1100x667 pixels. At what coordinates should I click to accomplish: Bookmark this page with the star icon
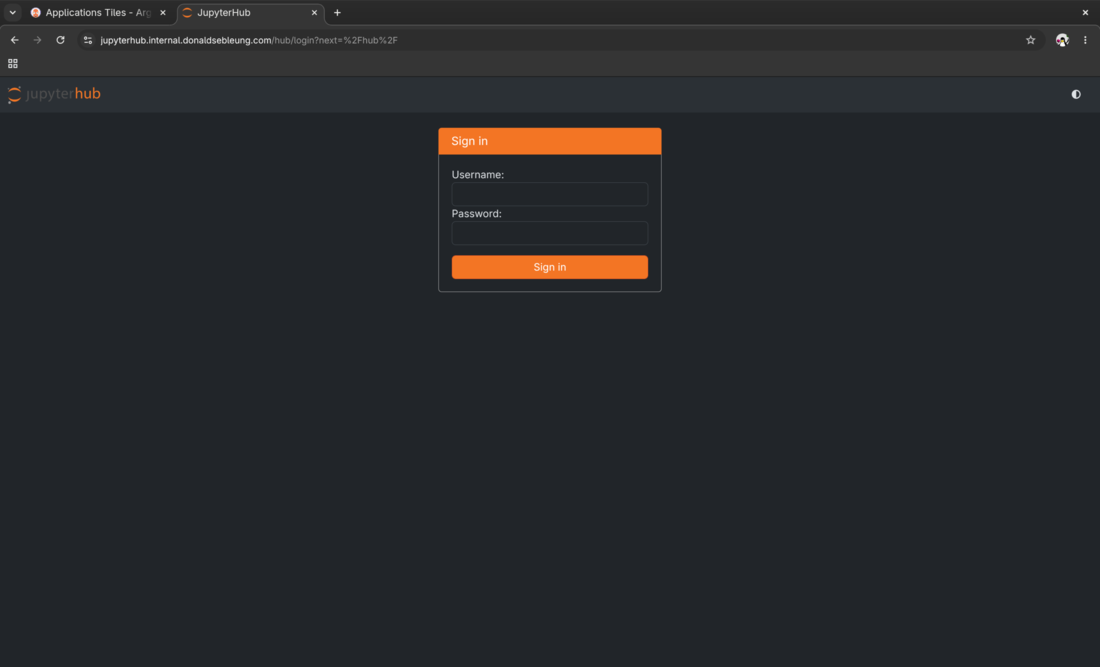(1030, 40)
